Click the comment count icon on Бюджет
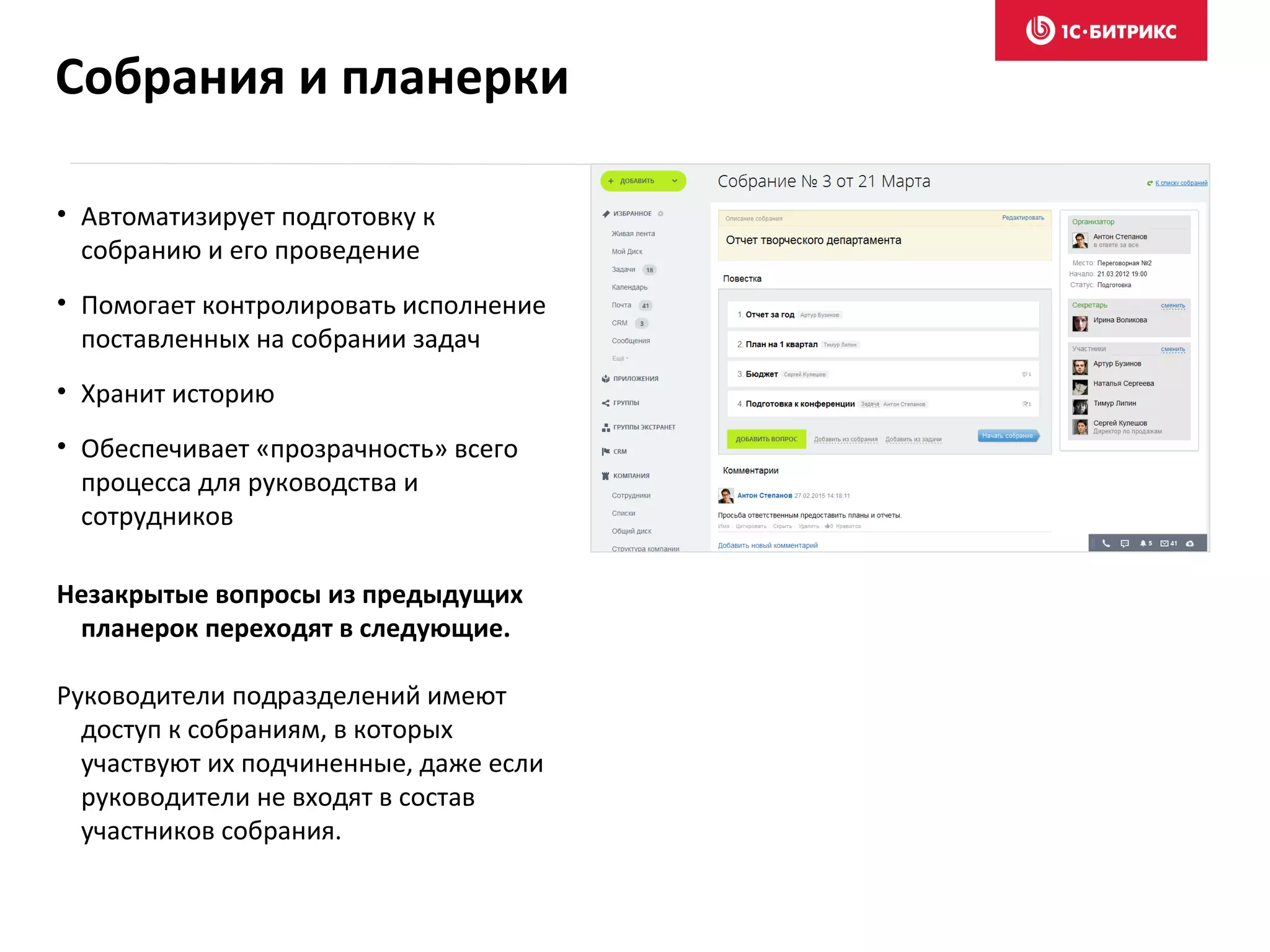Screen dimensions: 1270x952 [x=1026, y=374]
